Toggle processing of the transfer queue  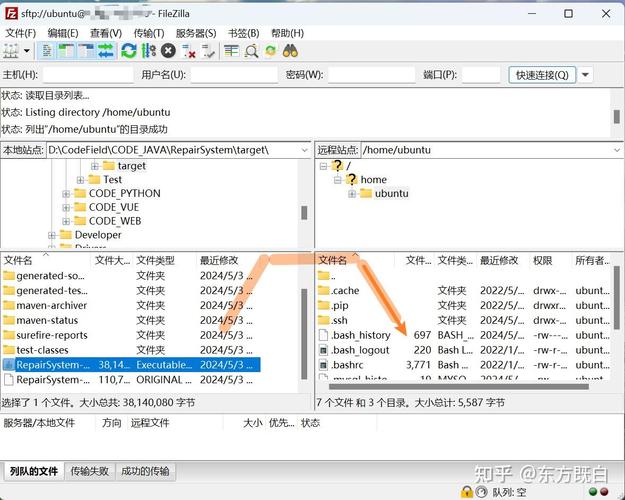click(148, 51)
